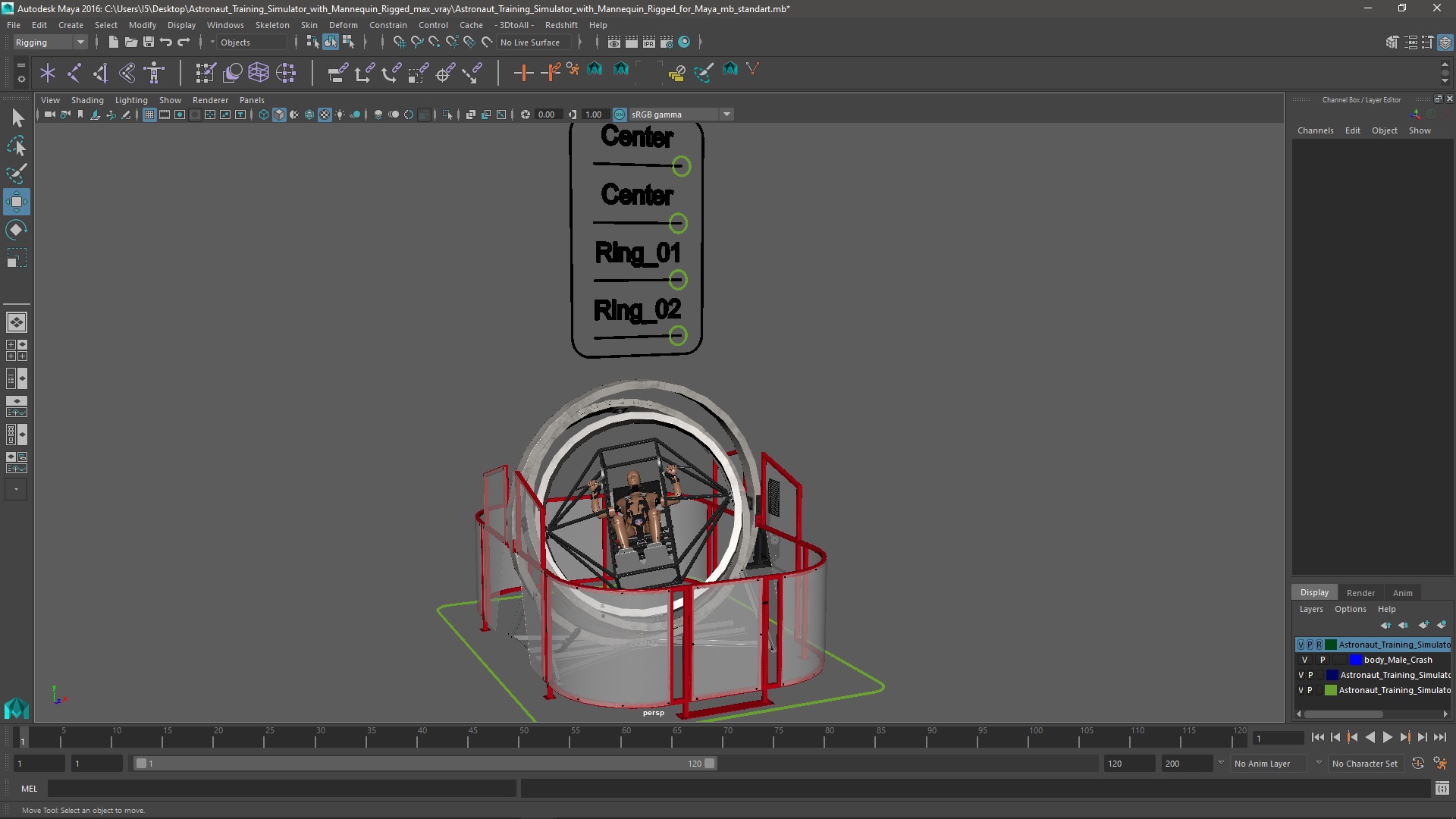Start IPR render
Image resolution: width=1456 pixels, height=819 pixels.
click(x=649, y=42)
